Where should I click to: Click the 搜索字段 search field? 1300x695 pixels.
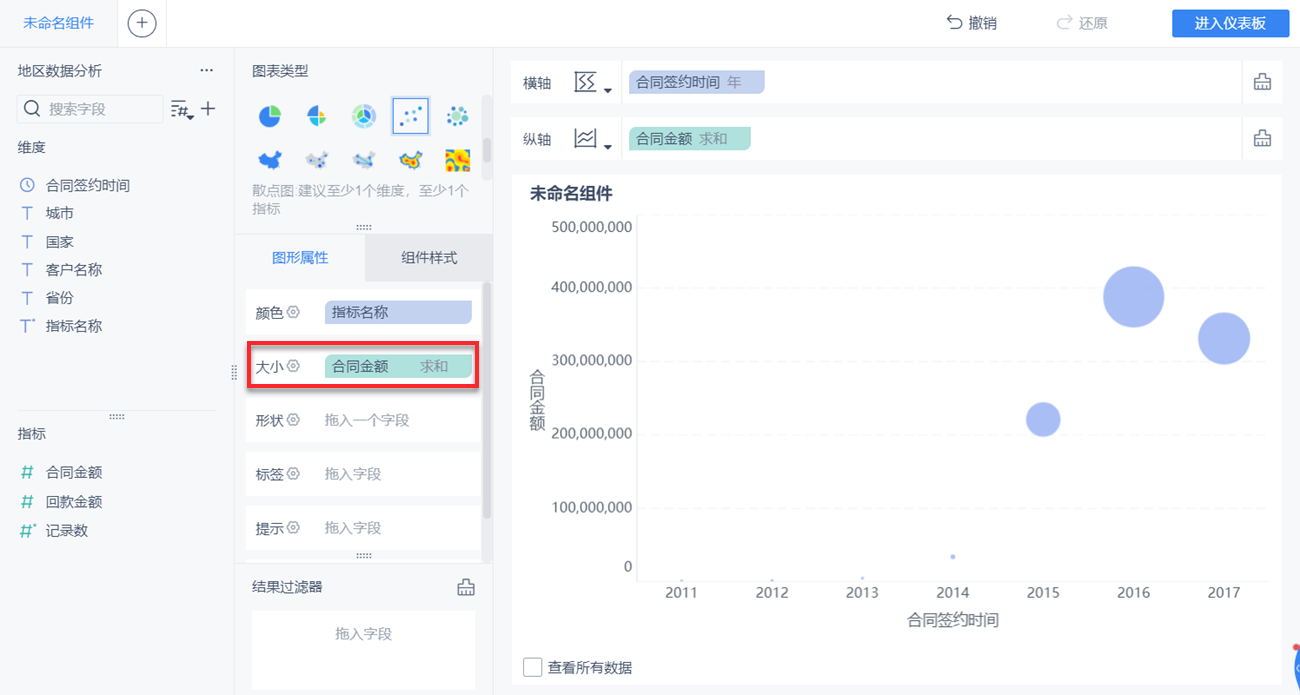pyautogui.click(x=90, y=109)
